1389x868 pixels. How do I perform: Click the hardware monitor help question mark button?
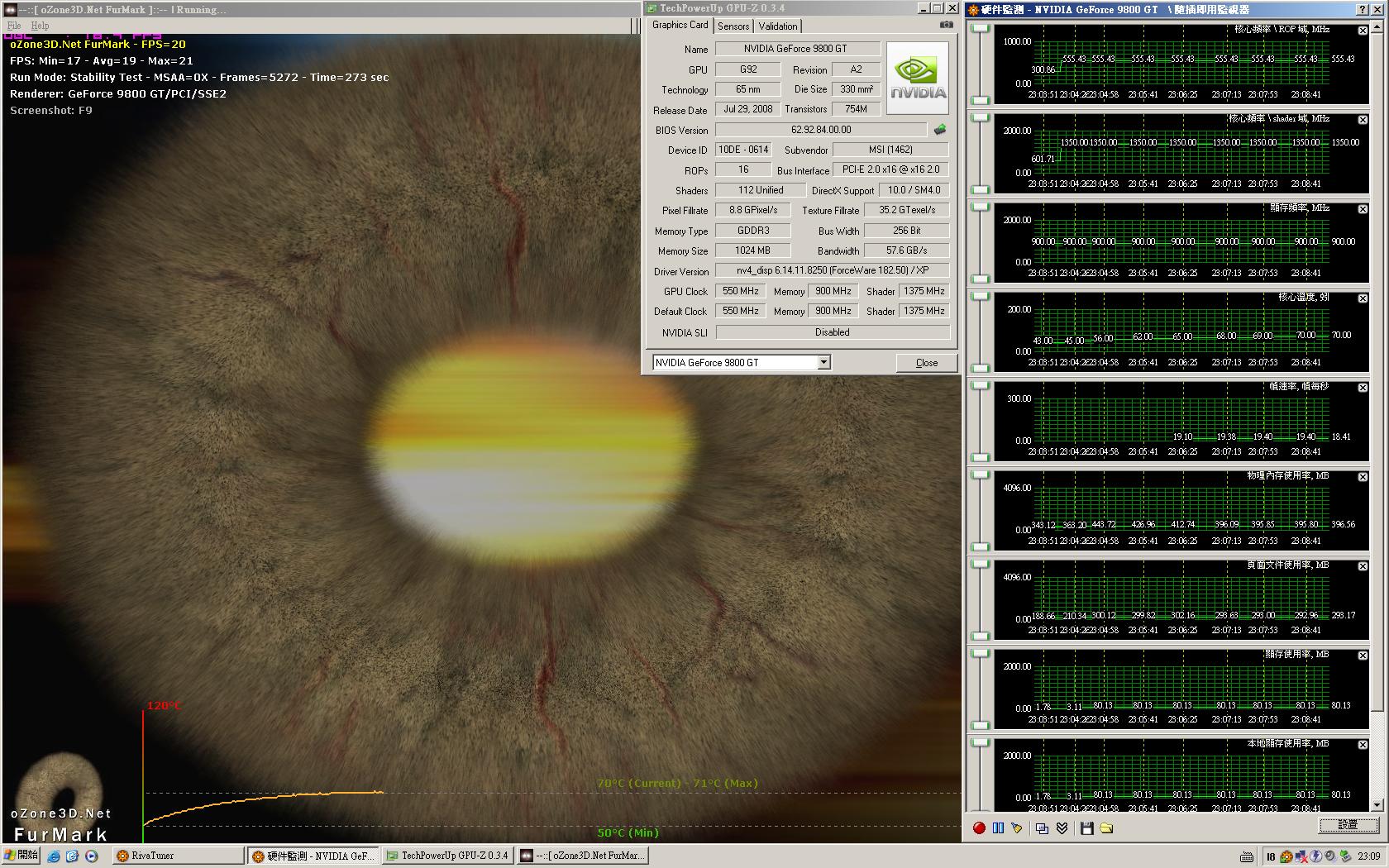tap(1363, 10)
